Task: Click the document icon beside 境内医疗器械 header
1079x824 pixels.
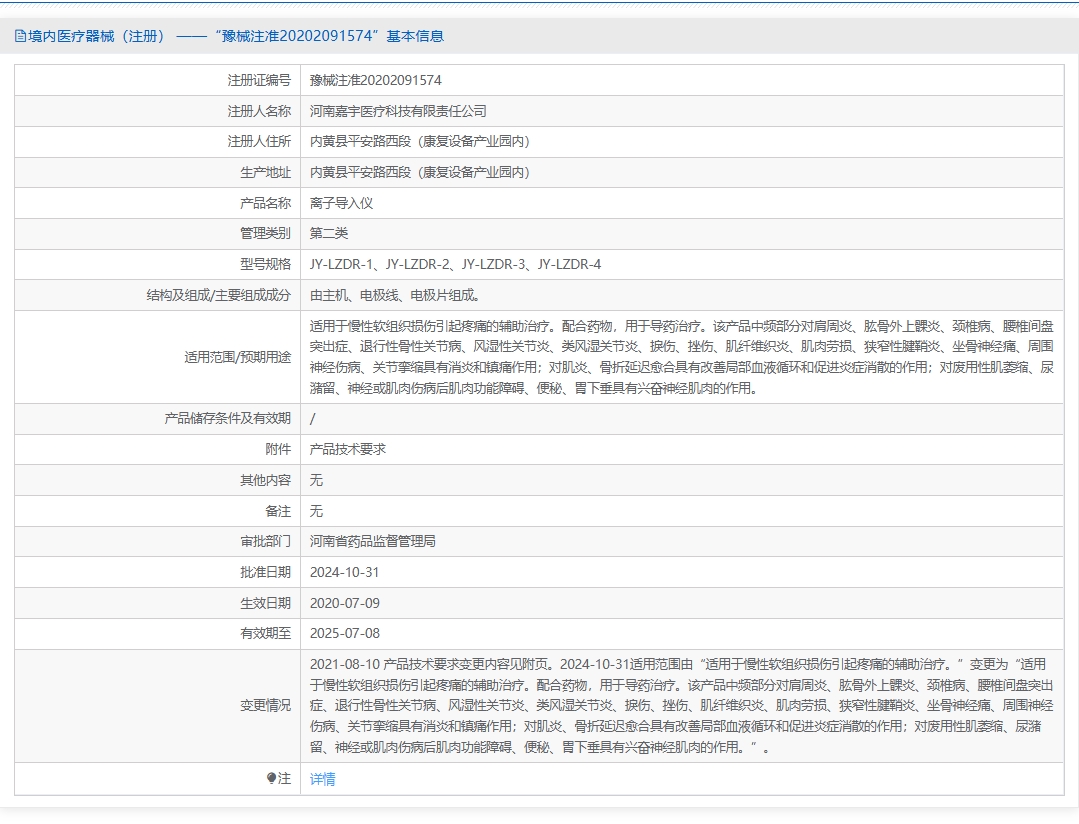Action: 20,36
